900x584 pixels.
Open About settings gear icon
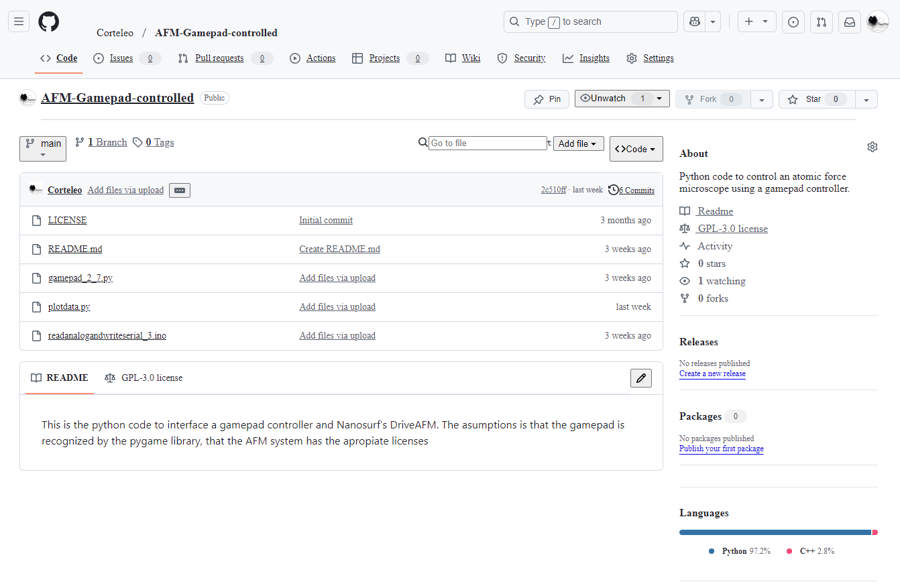(x=872, y=147)
